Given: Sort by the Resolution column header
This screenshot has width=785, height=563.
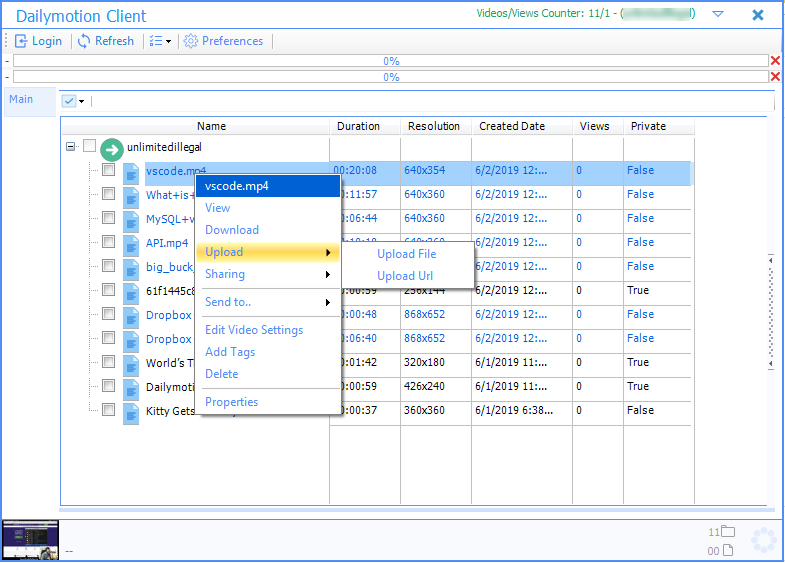Looking at the screenshot, I should pos(436,126).
